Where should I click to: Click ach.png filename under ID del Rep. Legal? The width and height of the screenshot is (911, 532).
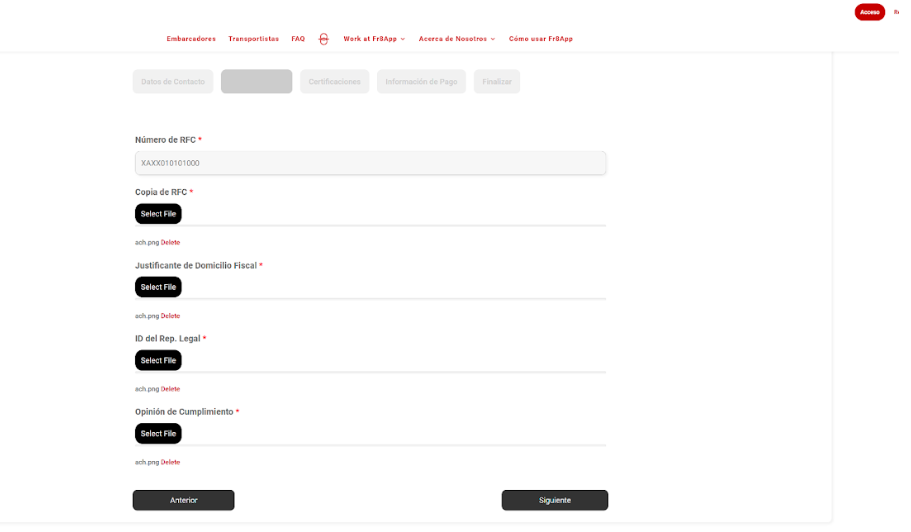point(147,389)
